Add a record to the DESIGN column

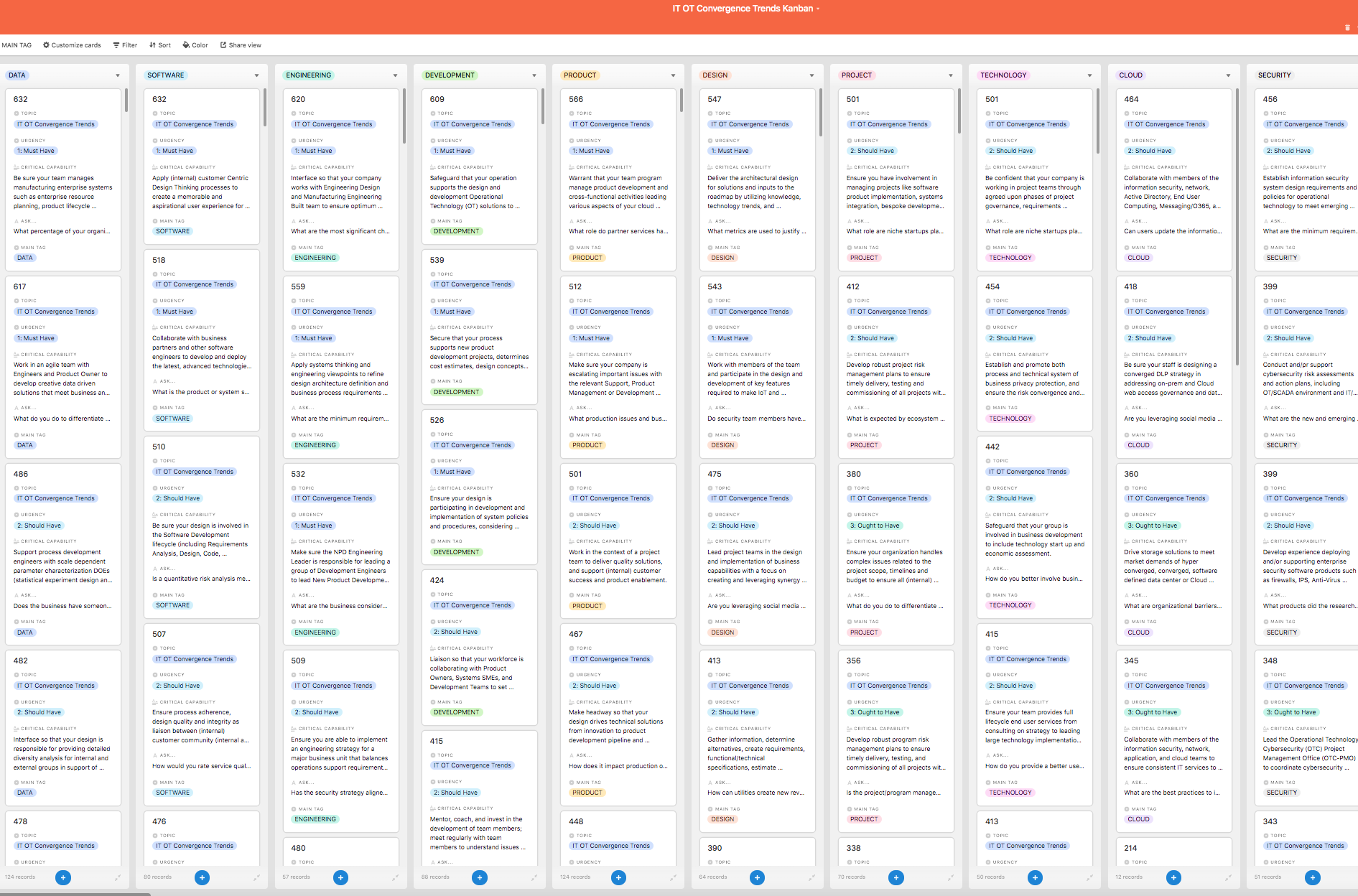click(757, 877)
